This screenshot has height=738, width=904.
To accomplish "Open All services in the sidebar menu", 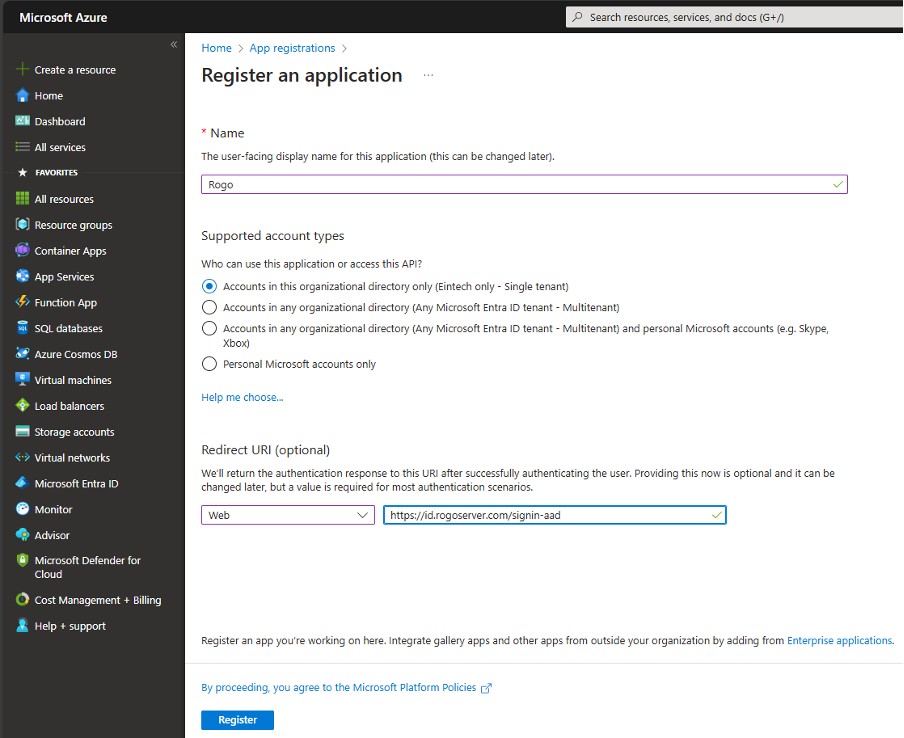I will point(60,147).
